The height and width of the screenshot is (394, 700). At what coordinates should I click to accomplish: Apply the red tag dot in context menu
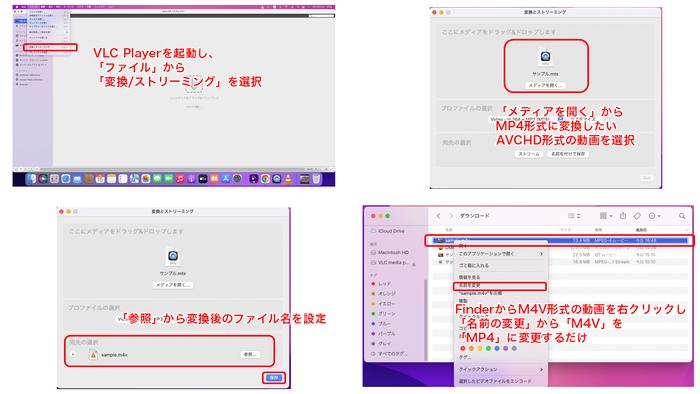pyautogui.click(x=462, y=348)
